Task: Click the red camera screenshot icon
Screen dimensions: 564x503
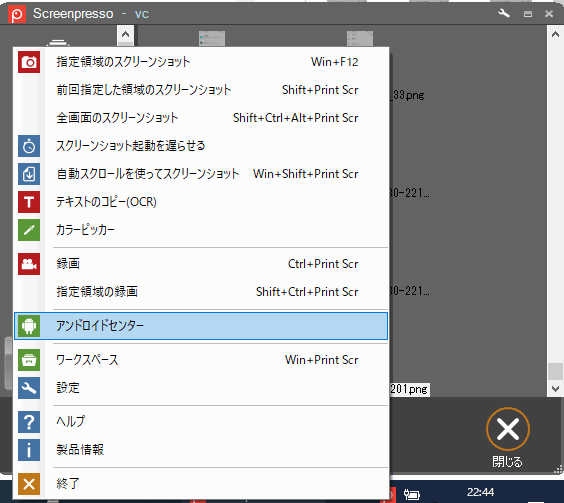Action: (29, 62)
